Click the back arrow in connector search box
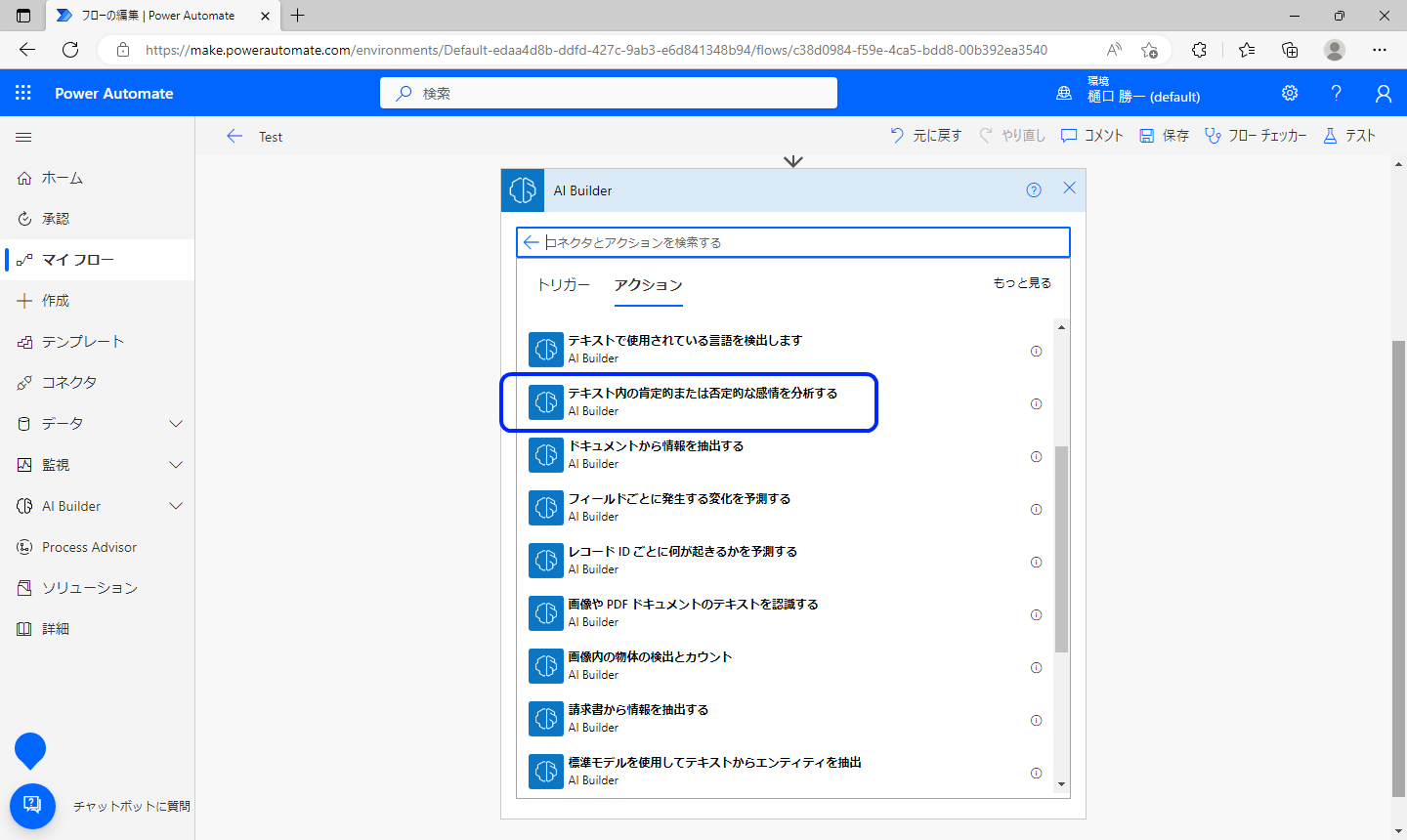The width and height of the screenshot is (1407, 840). click(531, 242)
